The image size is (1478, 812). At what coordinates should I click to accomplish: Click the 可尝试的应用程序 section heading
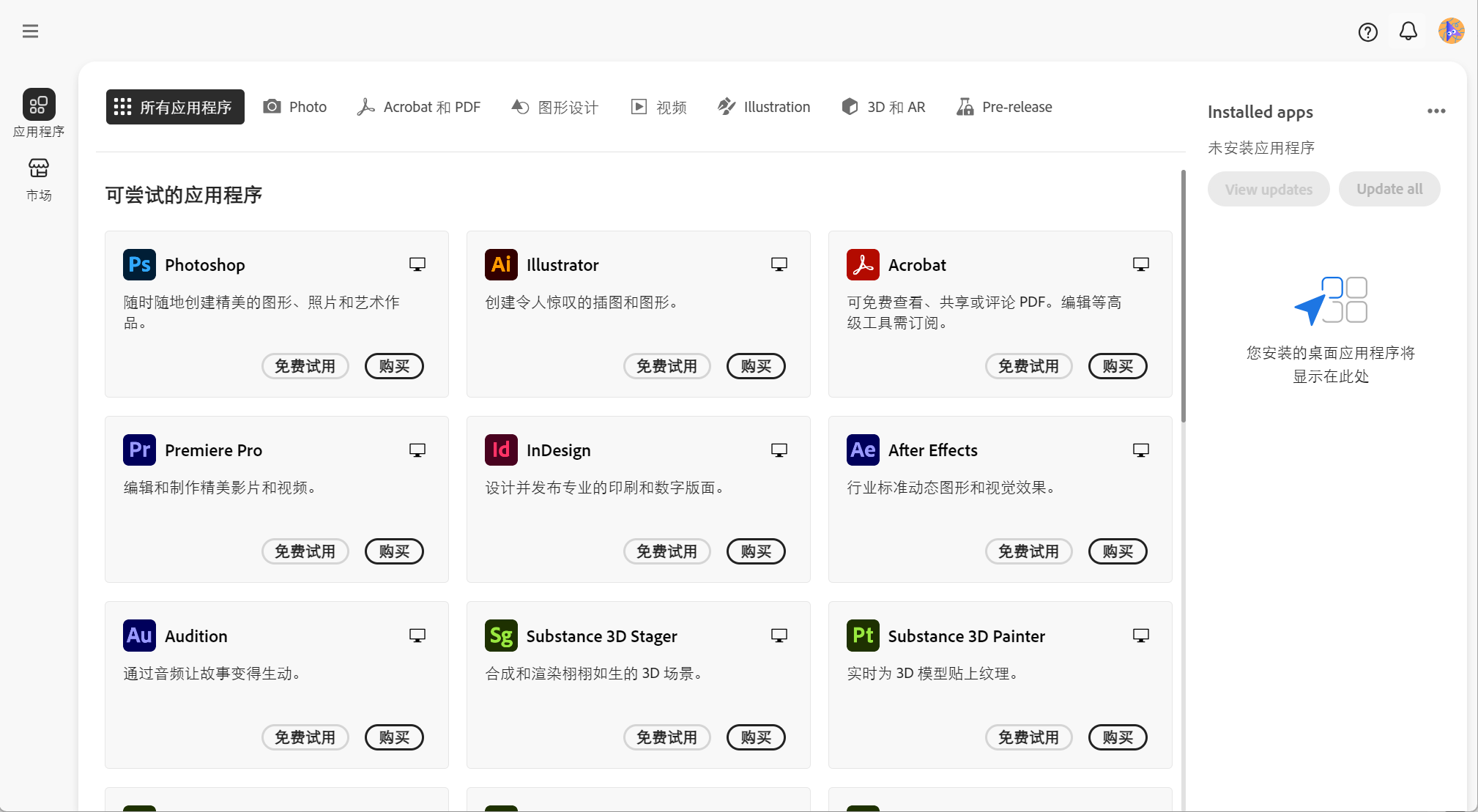(184, 195)
